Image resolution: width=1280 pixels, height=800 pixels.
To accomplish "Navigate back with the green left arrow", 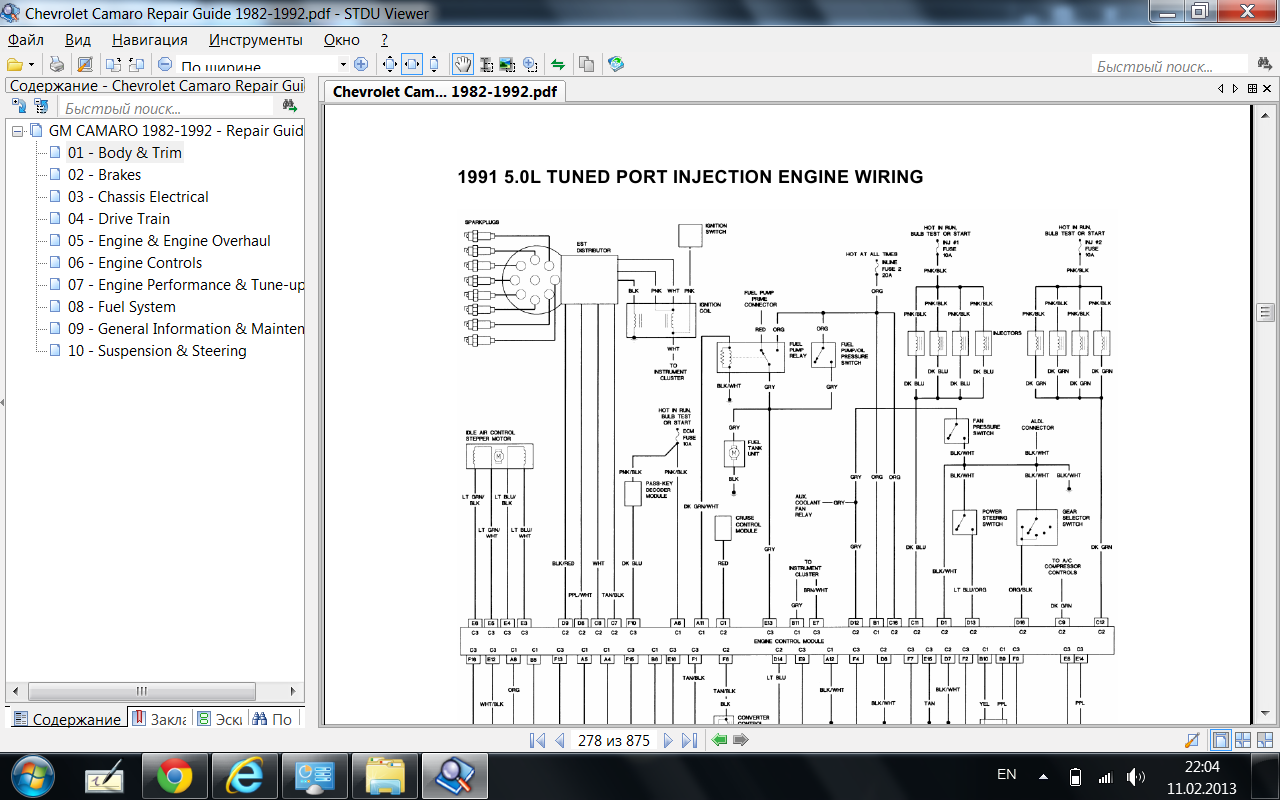I will pyautogui.click(x=719, y=740).
